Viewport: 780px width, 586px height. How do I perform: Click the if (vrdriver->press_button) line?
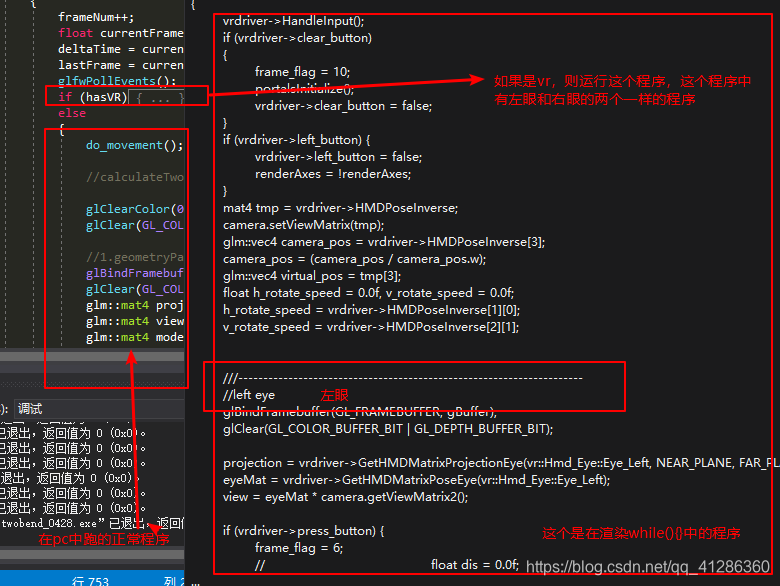point(303,531)
